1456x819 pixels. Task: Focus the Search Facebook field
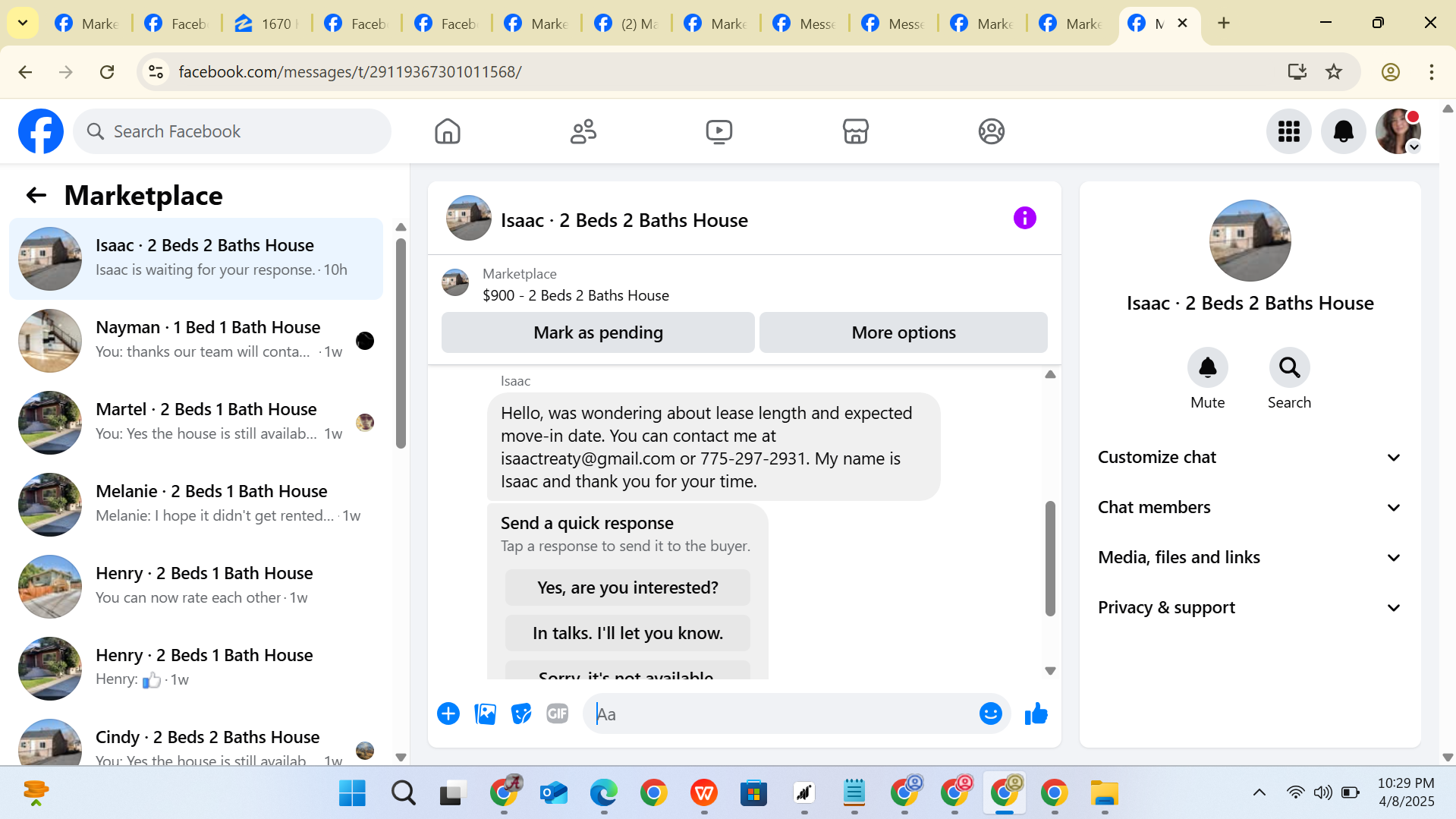coord(232,131)
